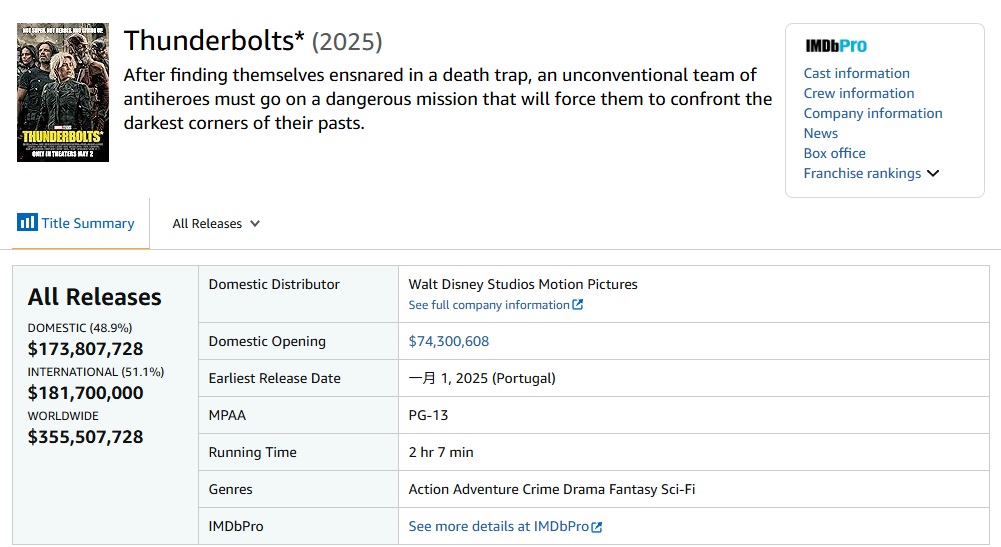Click the All Releases dropdown arrow
Viewport: 1001px width, 547px height.
pos(255,224)
